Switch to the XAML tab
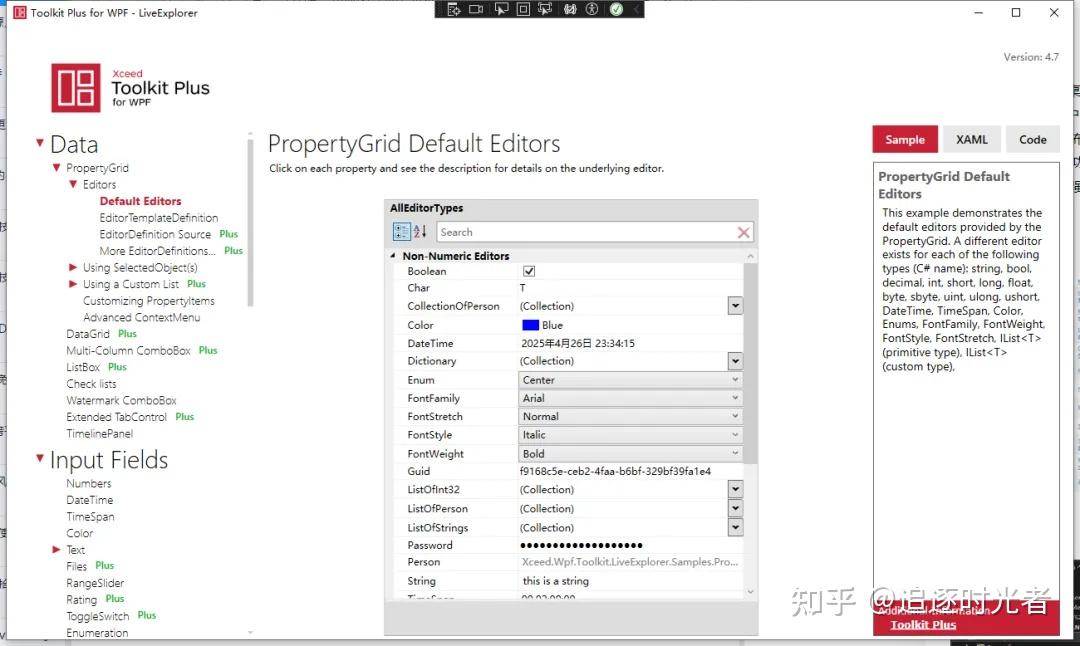The image size is (1080, 646). (971, 139)
